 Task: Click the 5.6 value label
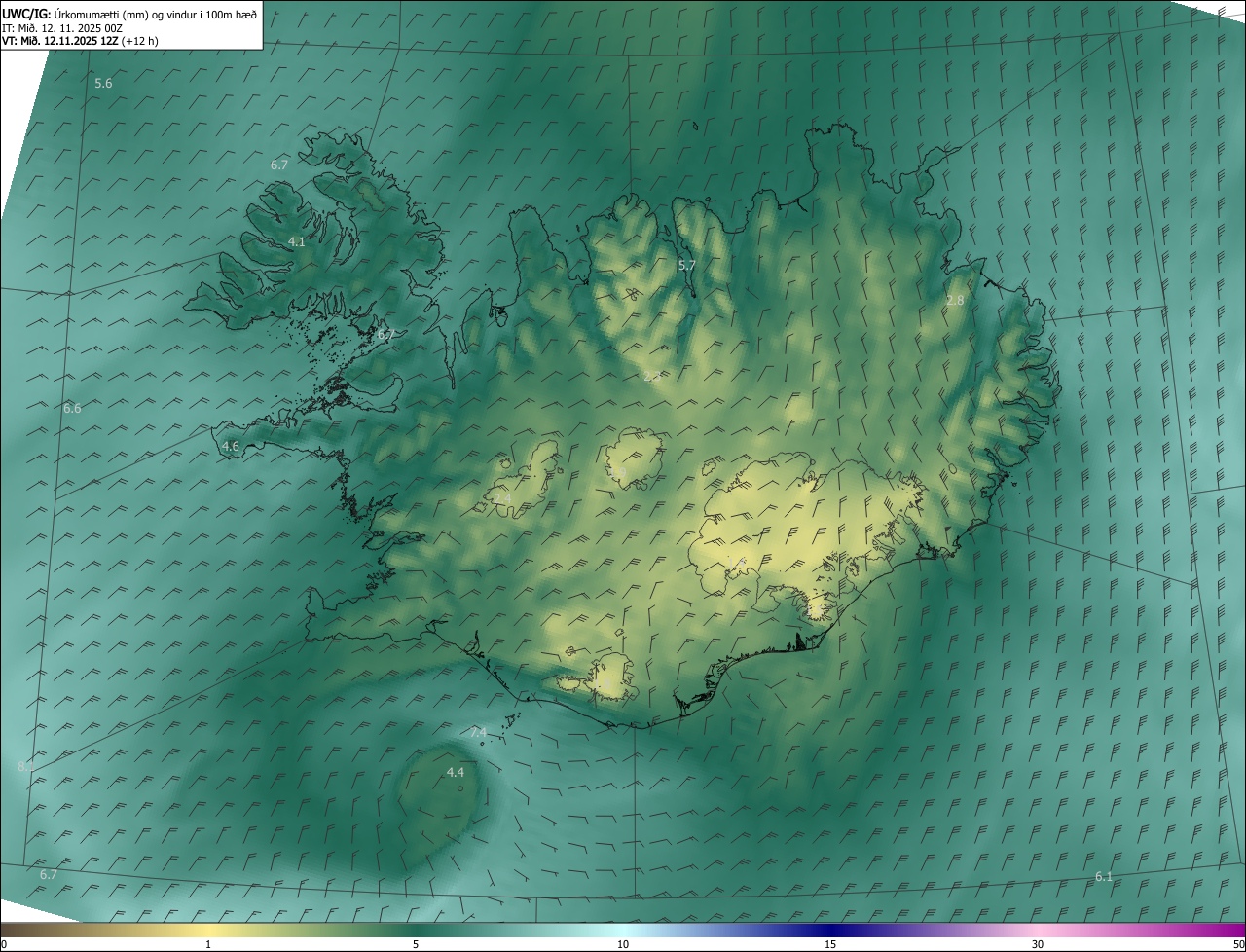(103, 84)
